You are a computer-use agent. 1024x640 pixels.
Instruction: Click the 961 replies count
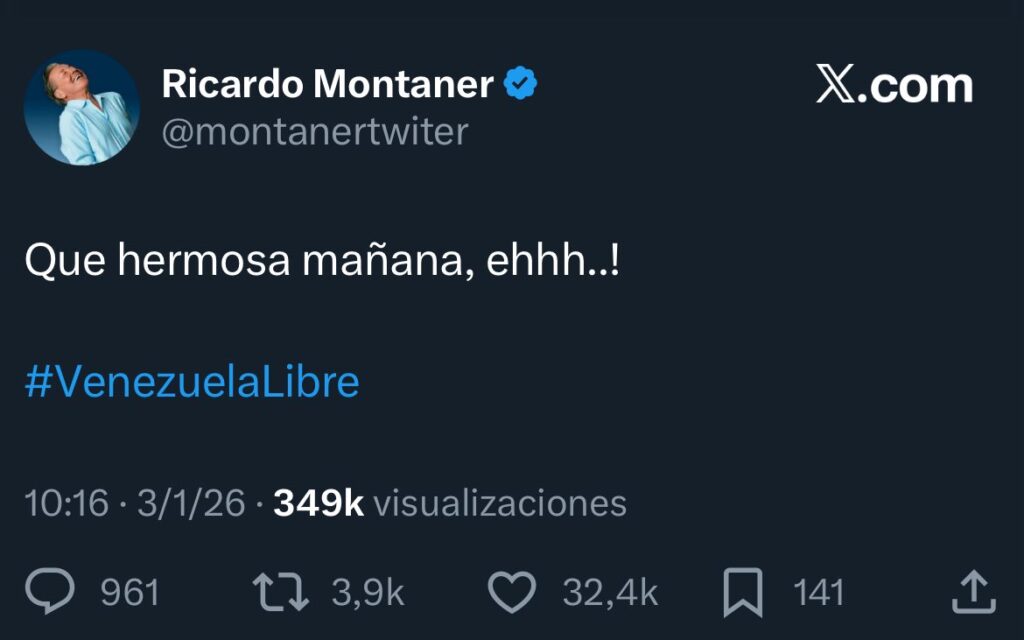(x=130, y=593)
